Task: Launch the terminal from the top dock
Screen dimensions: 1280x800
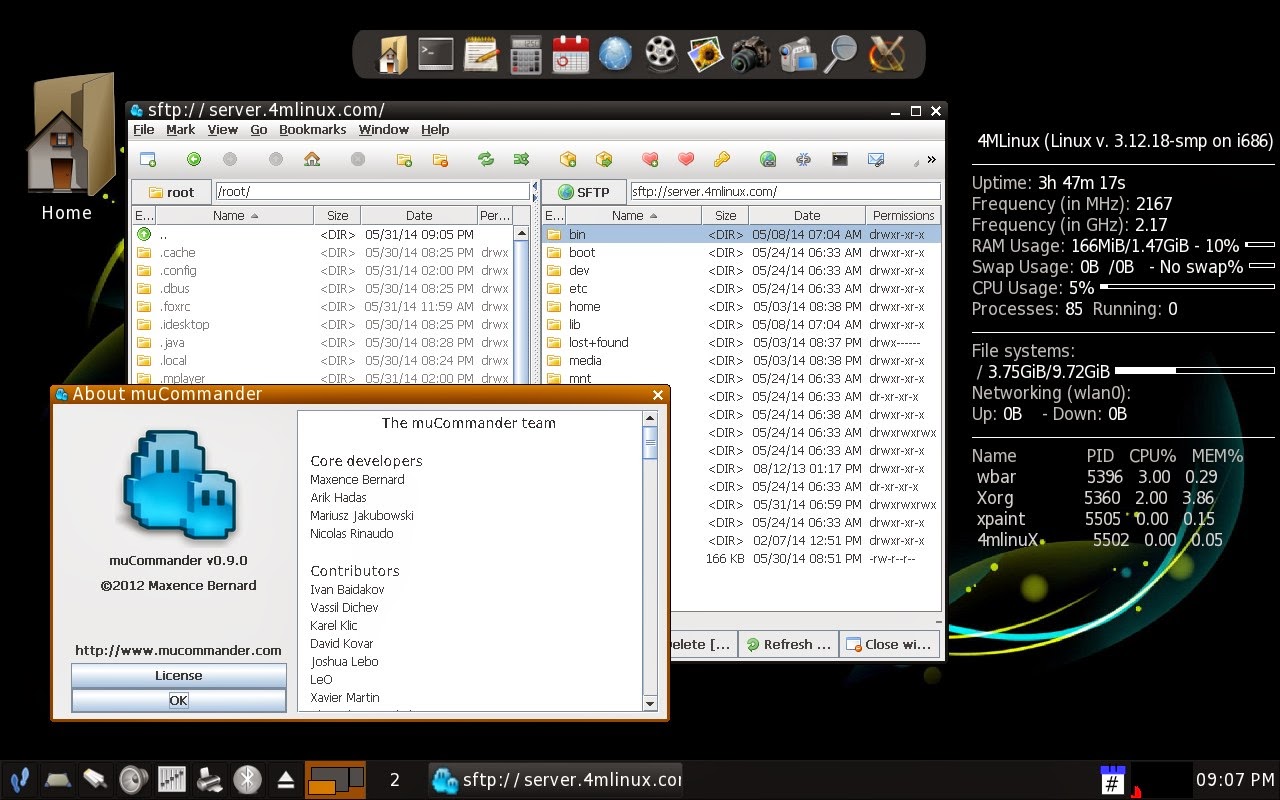Action: click(436, 54)
